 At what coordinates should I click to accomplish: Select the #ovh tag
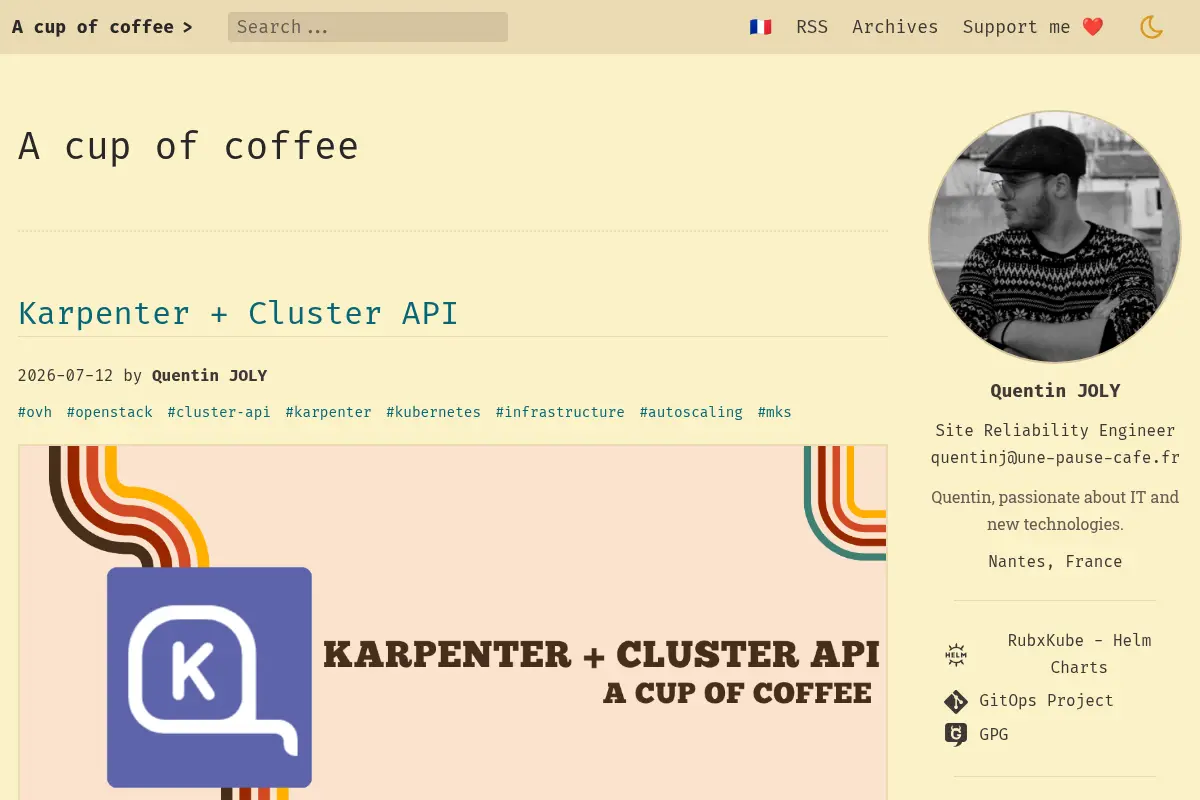pyautogui.click(x=35, y=412)
